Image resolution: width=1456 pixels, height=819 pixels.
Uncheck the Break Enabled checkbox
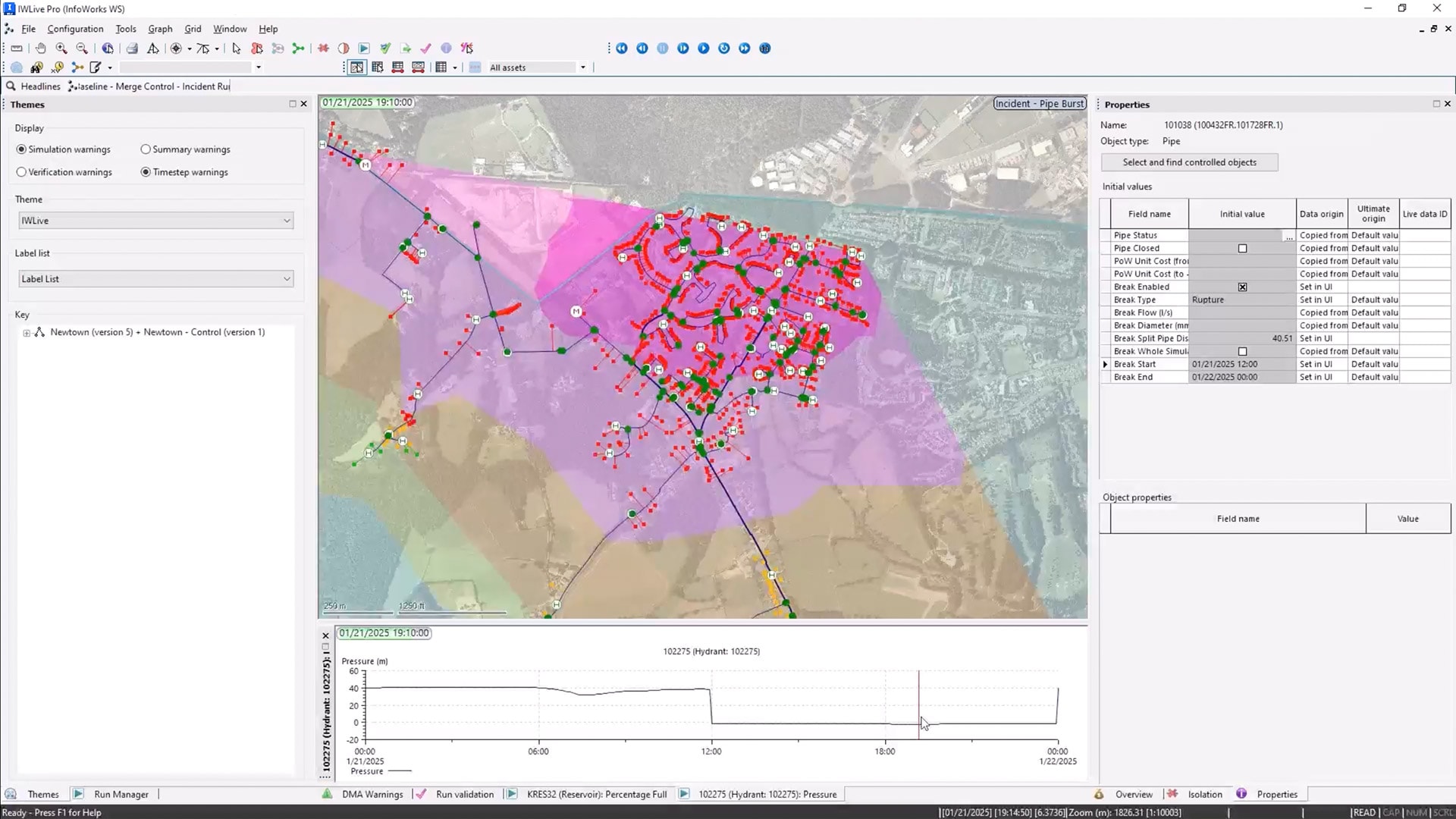[1242, 287]
